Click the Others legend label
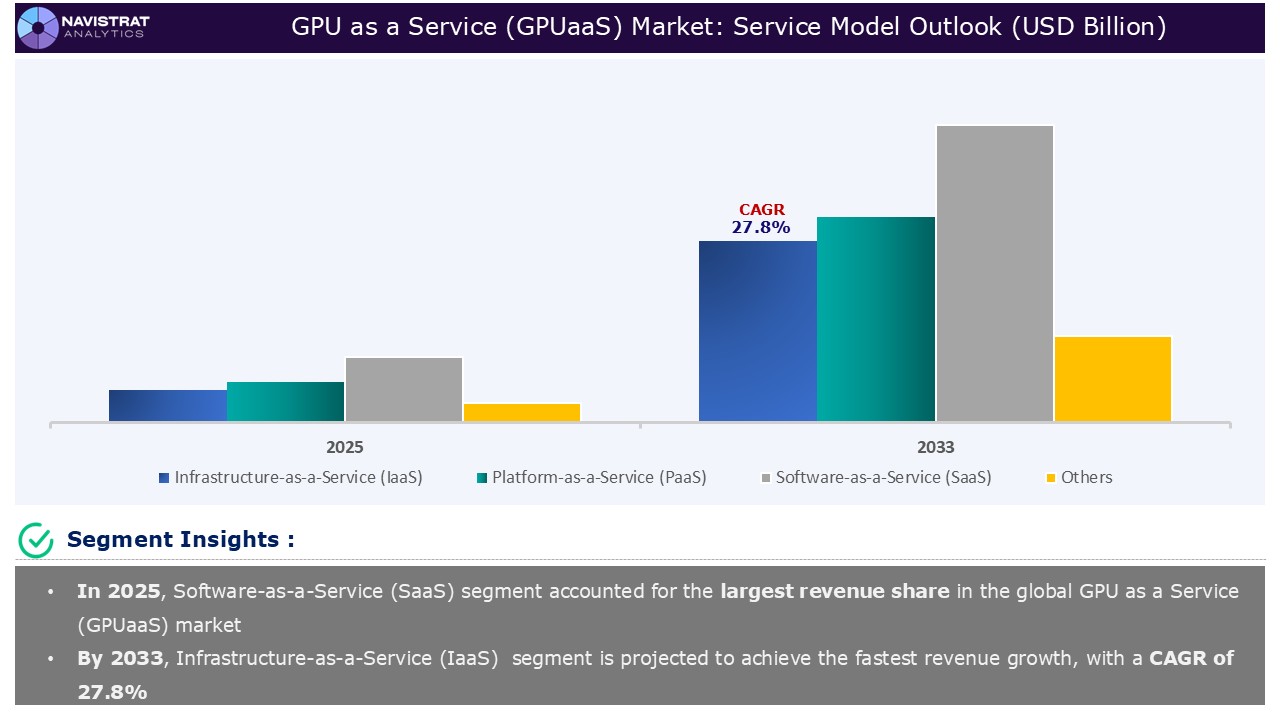Viewport: 1280px width, 720px height. click(1087, 478)
